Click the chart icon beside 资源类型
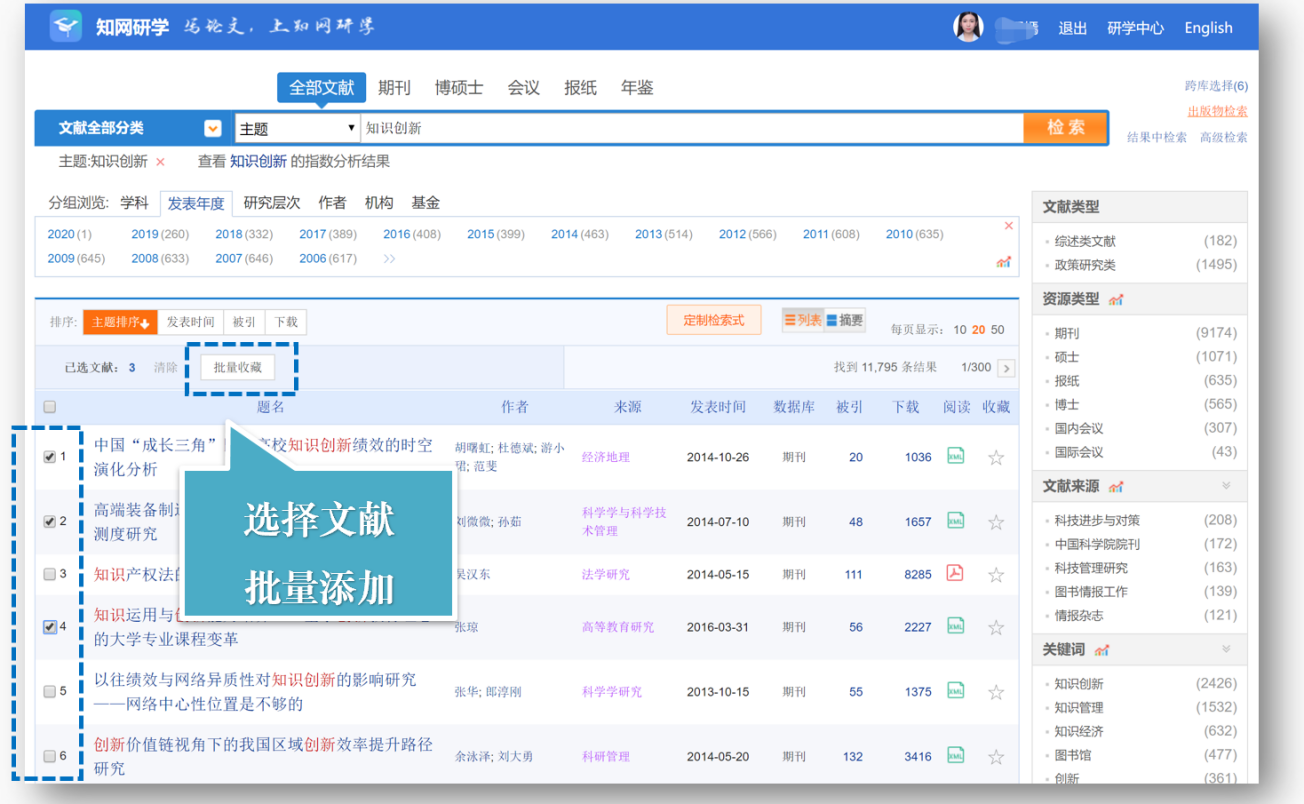This screenshot has width=1304, height=804. pos(1116,299)
